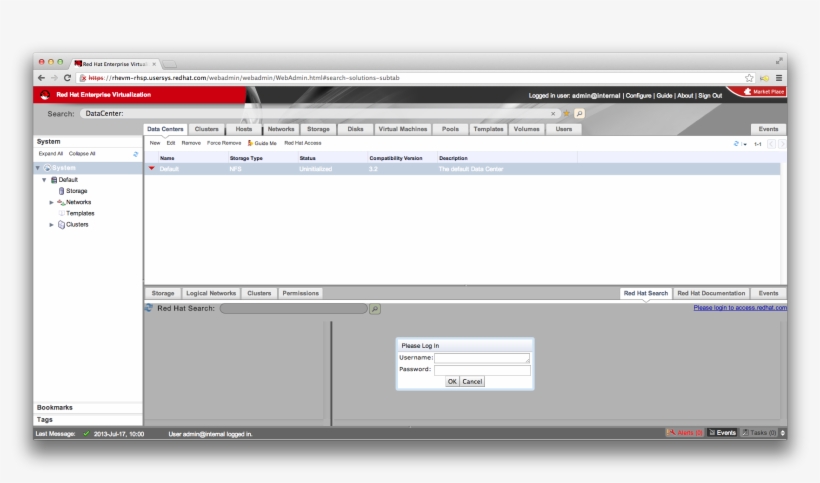Open the Disks tab
The image size is (820, 483).
[x=355, y=129]
